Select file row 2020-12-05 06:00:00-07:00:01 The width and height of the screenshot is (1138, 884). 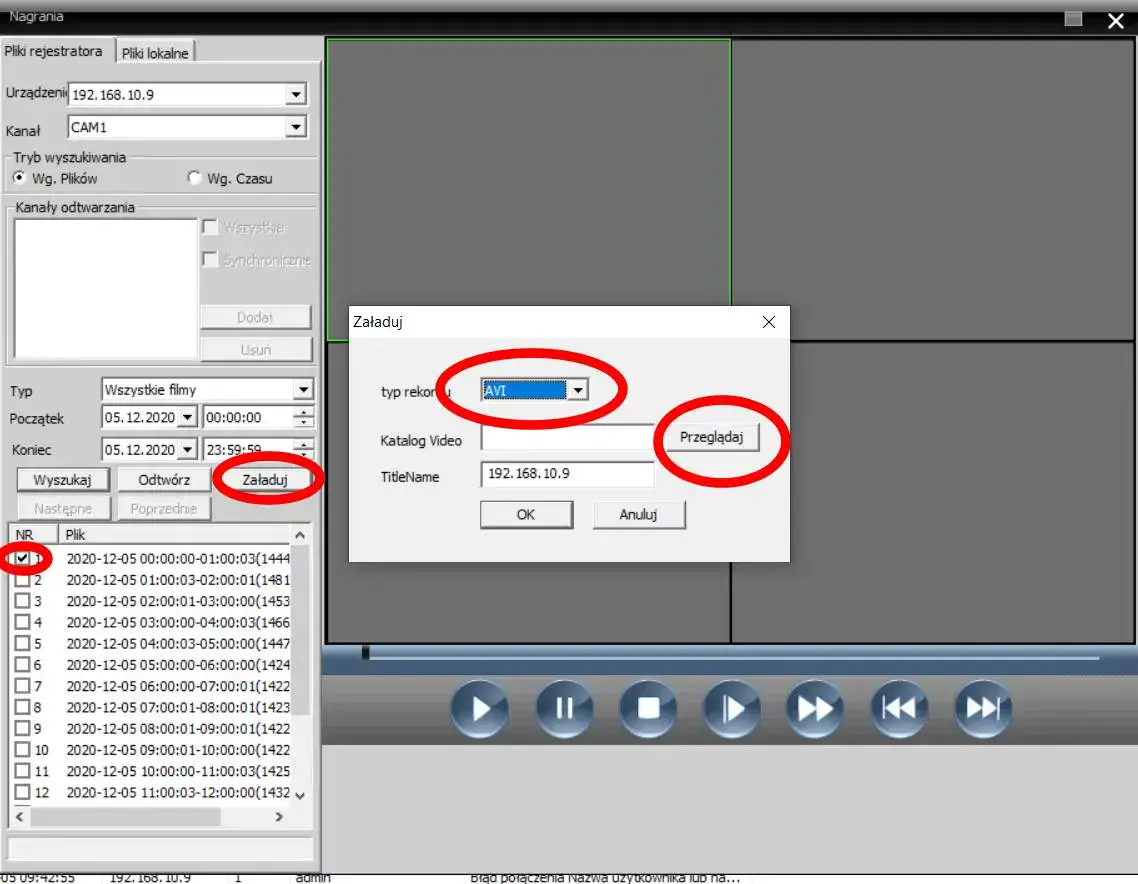pos(178,686)
